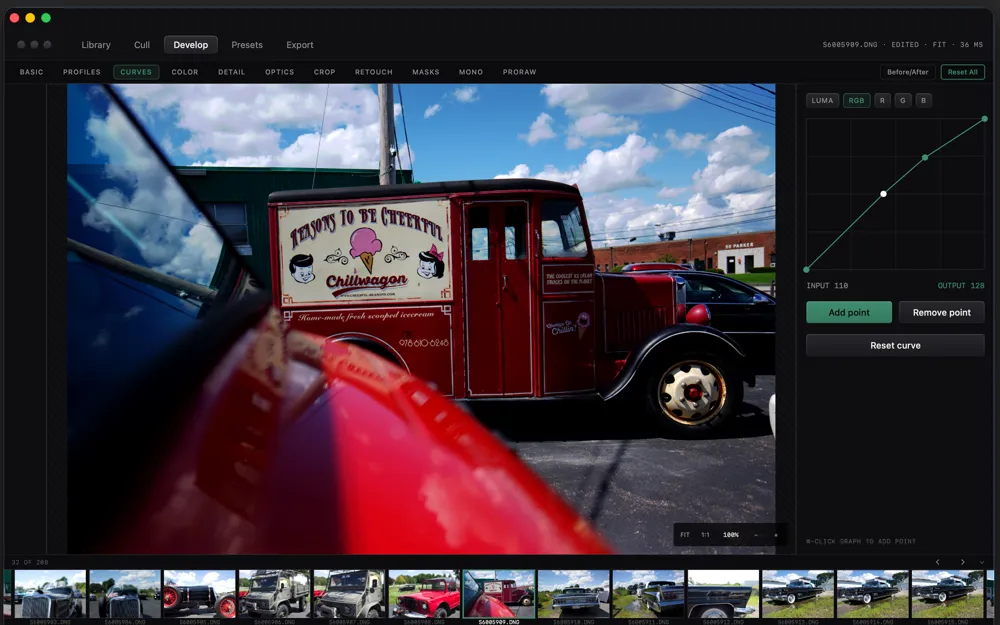The height and width of the screenshot is (625, 1000).
Task: Open the COLOR panel
Action: click(185, 72)
